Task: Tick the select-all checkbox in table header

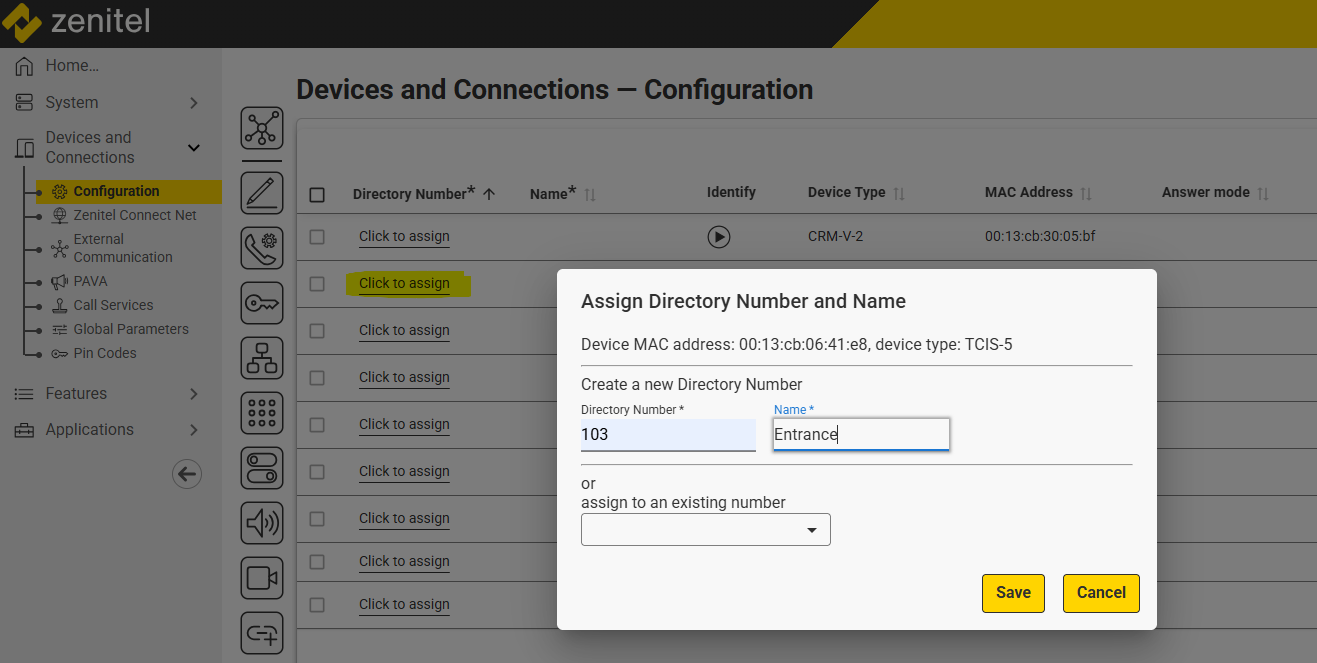Action: (317, 194)
